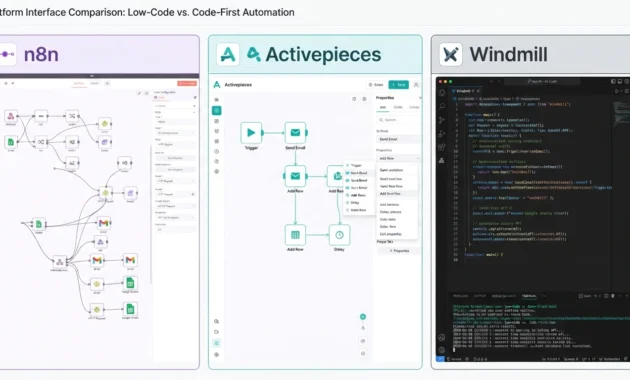Click the pencil edit icon atop the n8n canvas
The image size is (630, 380).
tap(139, 93)
